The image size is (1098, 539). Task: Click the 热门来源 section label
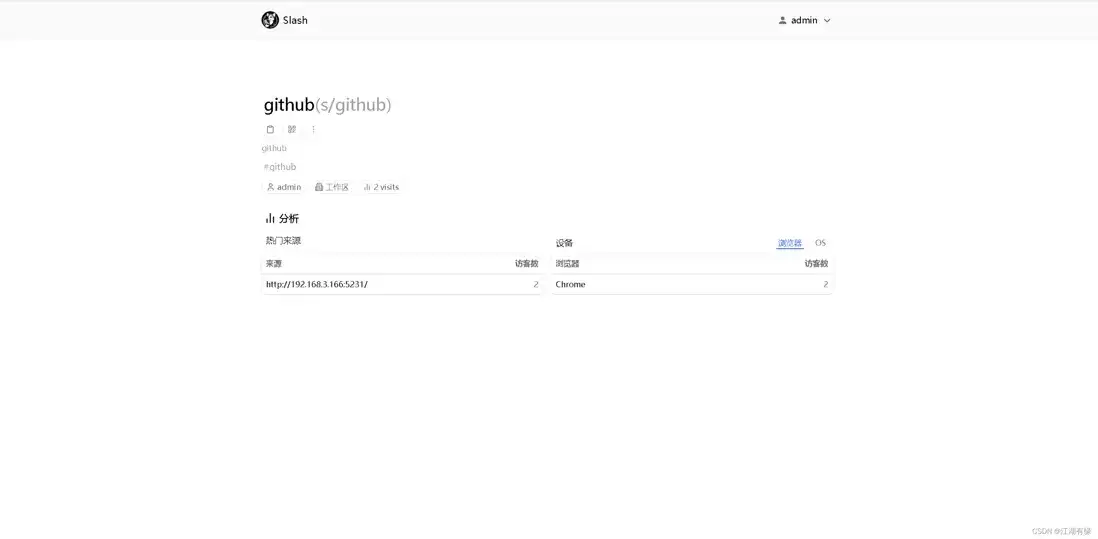[x=283, y=240]
